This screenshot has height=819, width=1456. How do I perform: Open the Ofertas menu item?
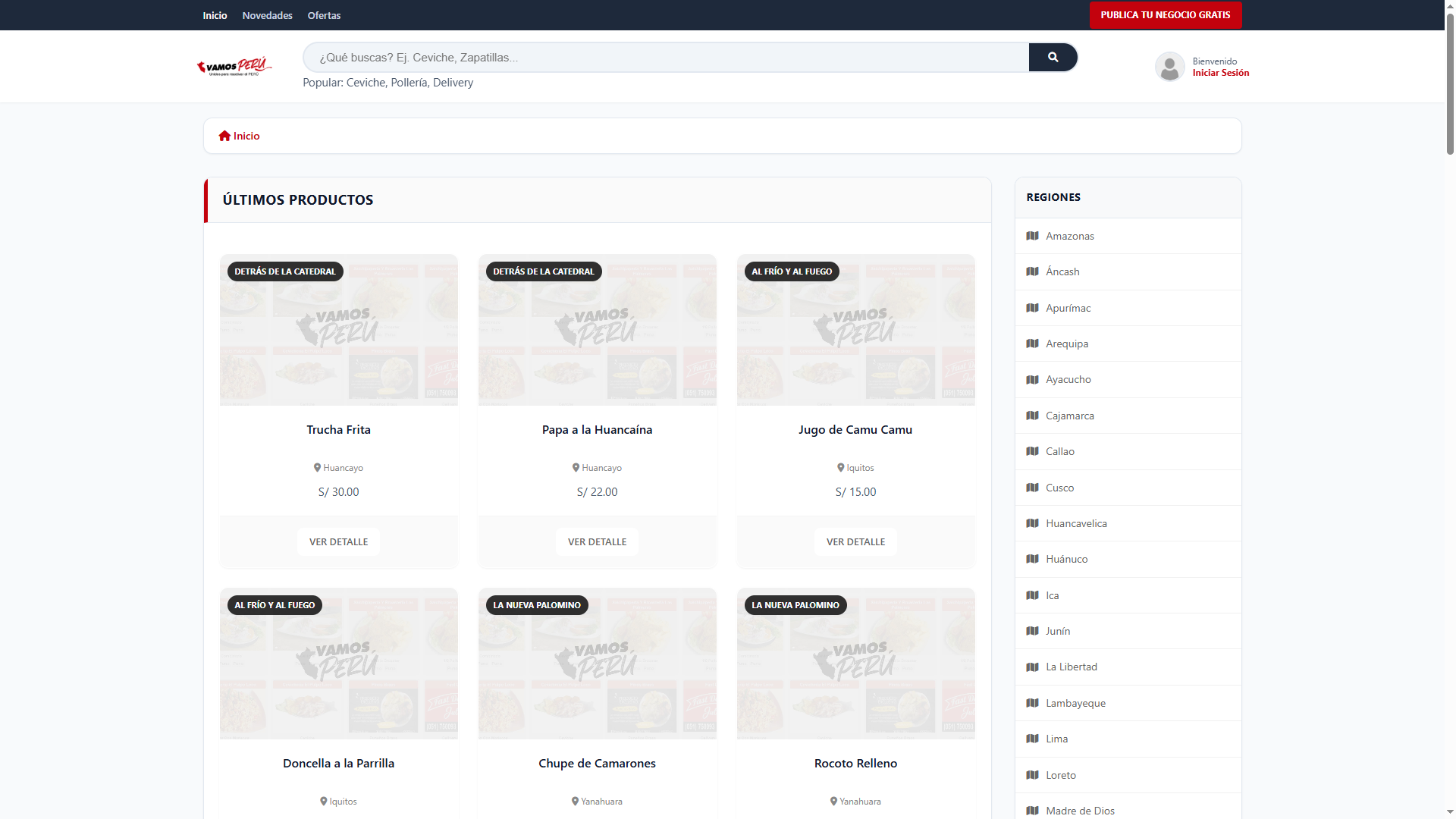click(324, 15)
